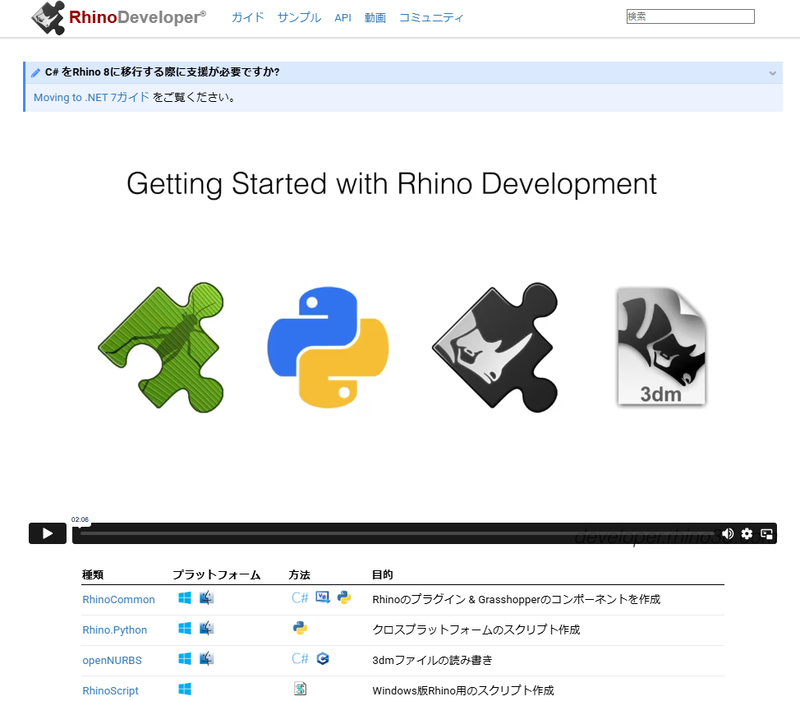
Task: Open the openNURBS link
Action: pos(112,660)
